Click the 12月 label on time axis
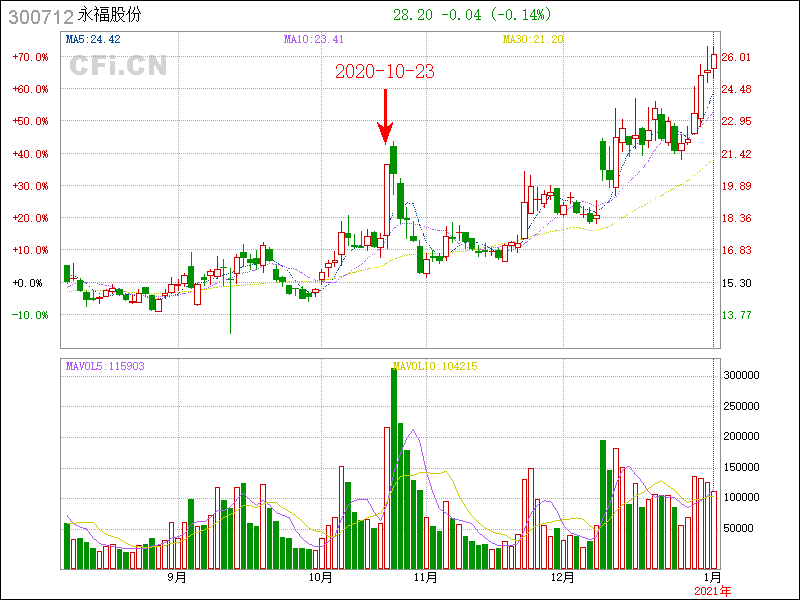Image resolution: width=800 pixels, height=600 pixels. coord(562,578)
